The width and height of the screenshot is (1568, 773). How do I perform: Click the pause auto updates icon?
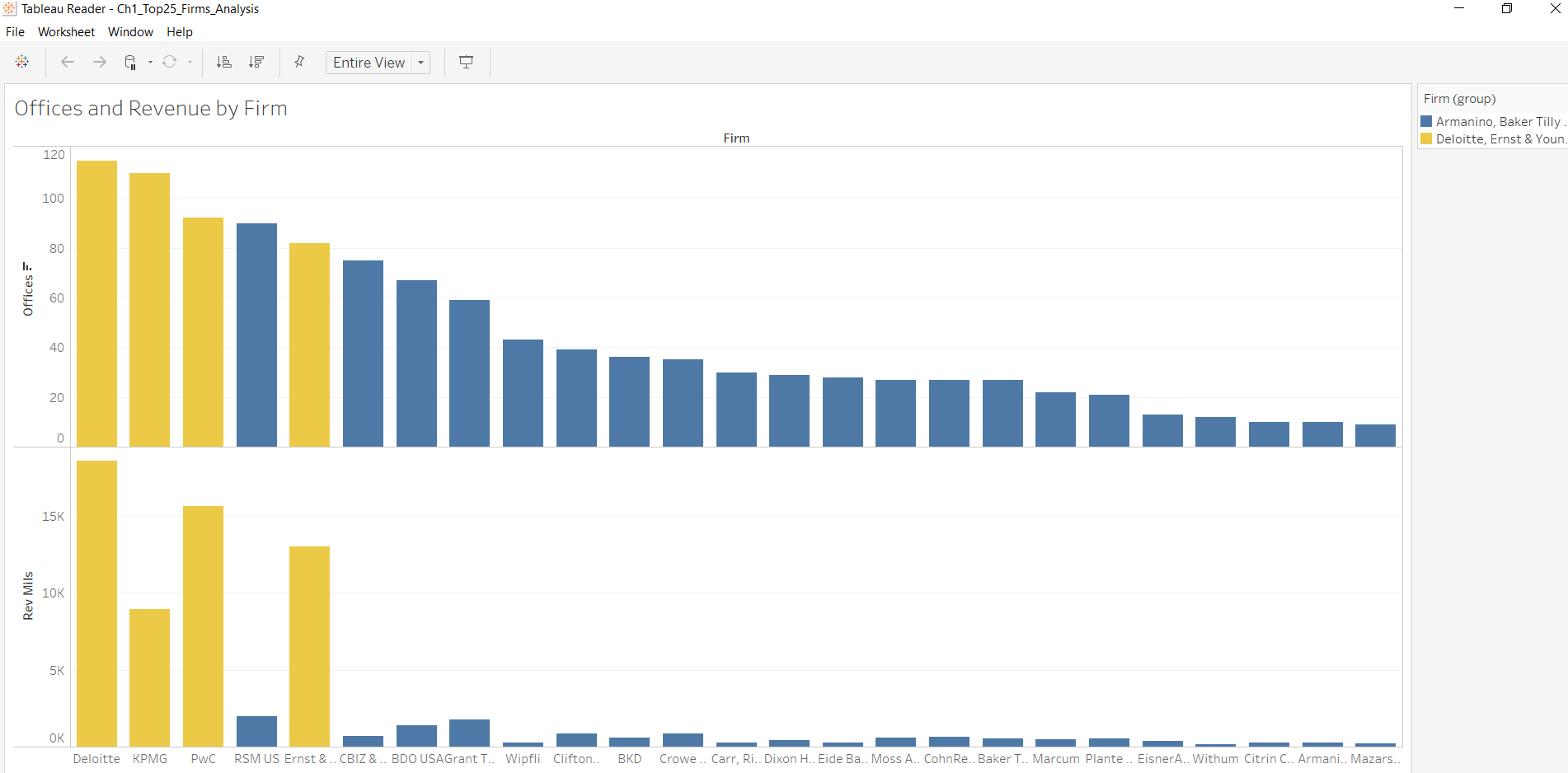[130, 62]
